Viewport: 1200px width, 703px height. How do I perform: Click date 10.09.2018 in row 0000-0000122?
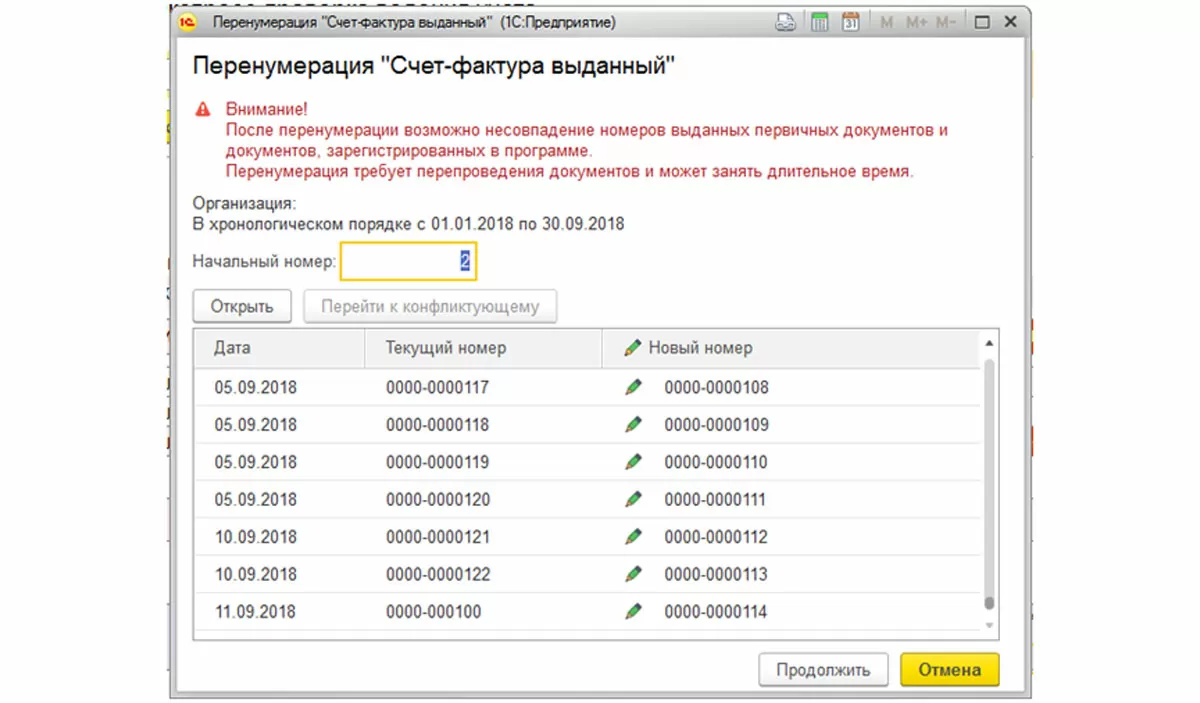[x=256, y=574]
